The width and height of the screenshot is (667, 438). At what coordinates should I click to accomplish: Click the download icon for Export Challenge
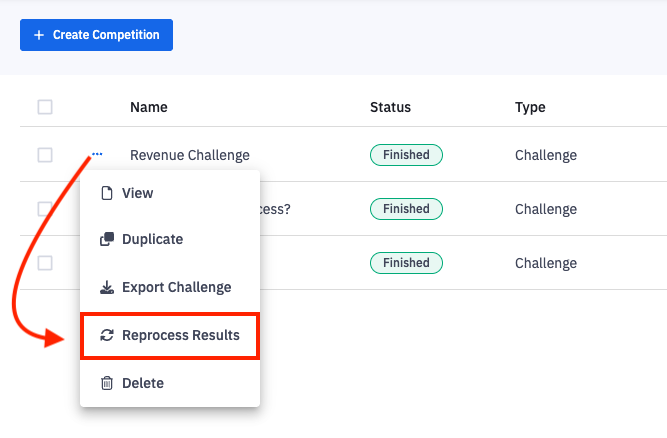point(107,288)
